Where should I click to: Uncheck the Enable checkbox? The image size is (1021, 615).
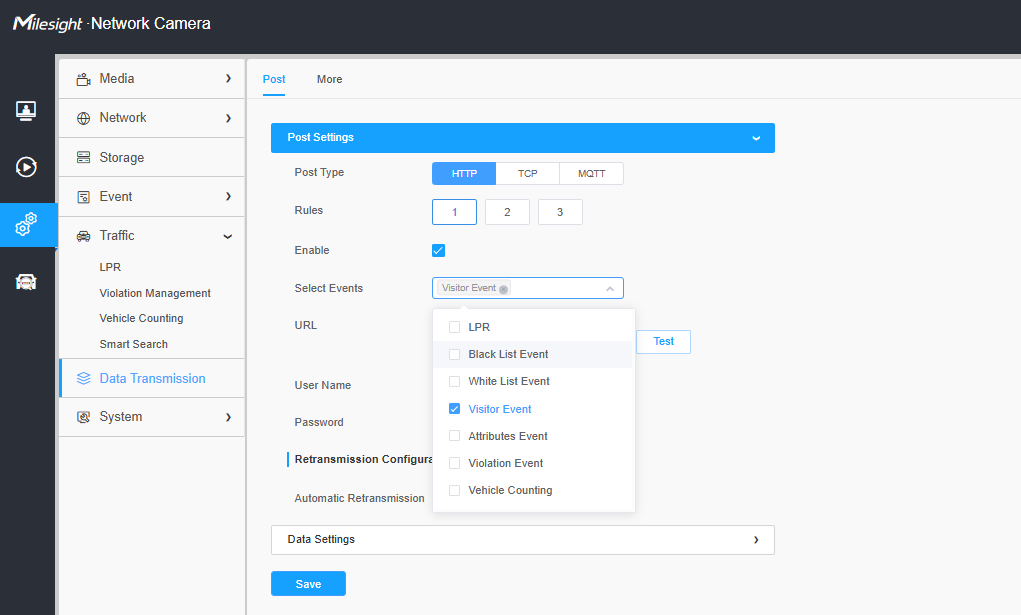[438, 250]
